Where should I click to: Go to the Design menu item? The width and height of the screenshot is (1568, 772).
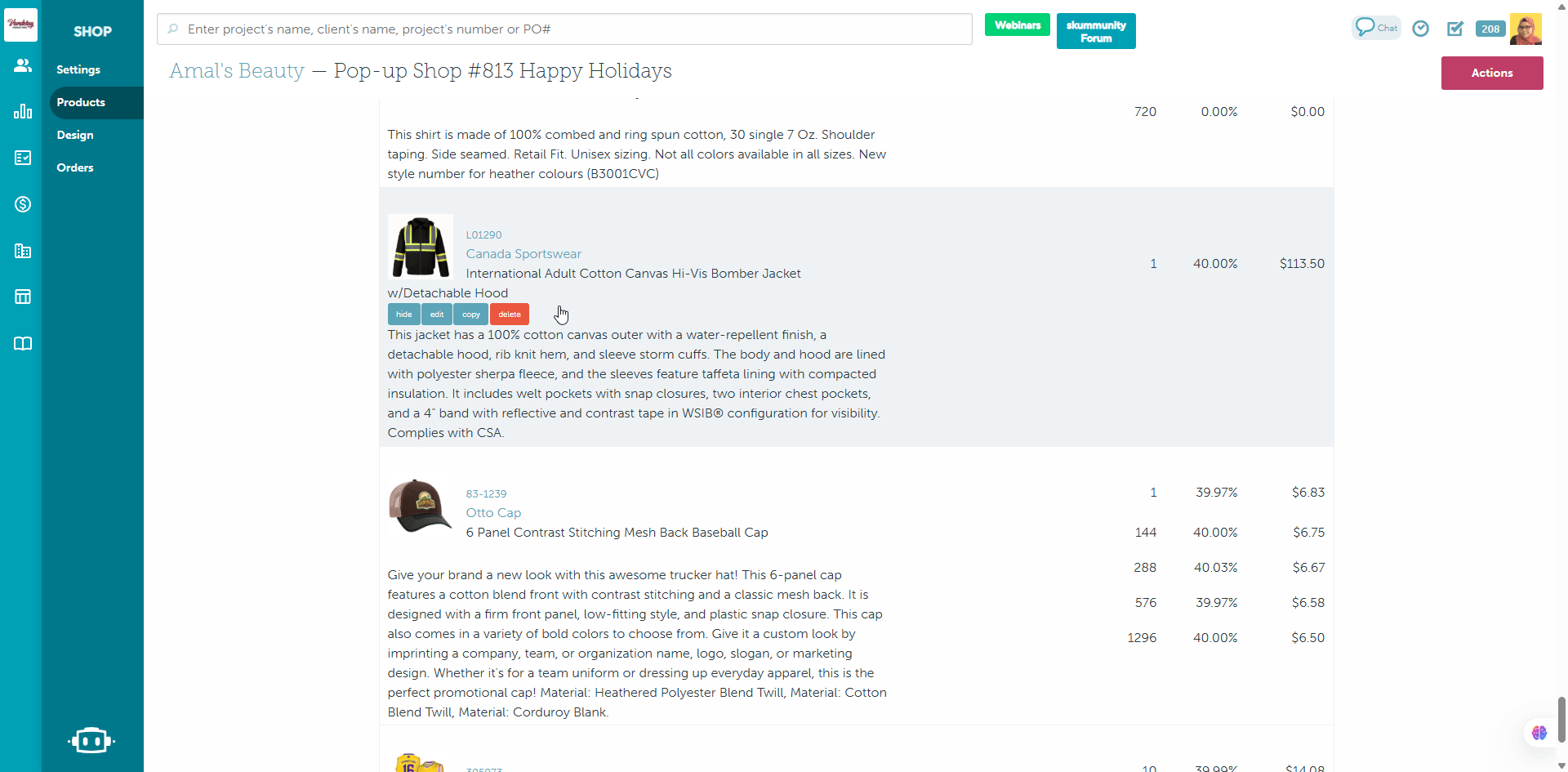(x=75, y=135)
